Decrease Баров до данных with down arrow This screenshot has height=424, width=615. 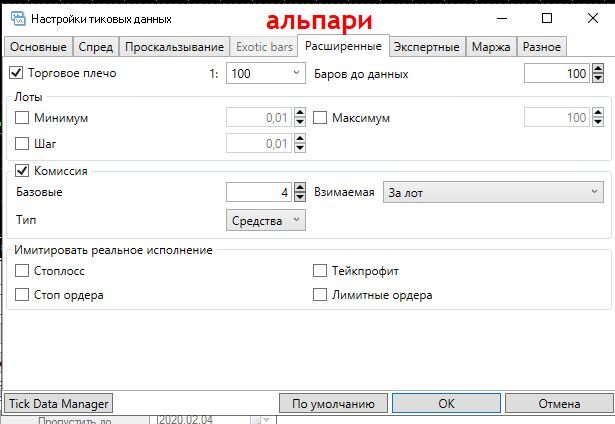598,78
